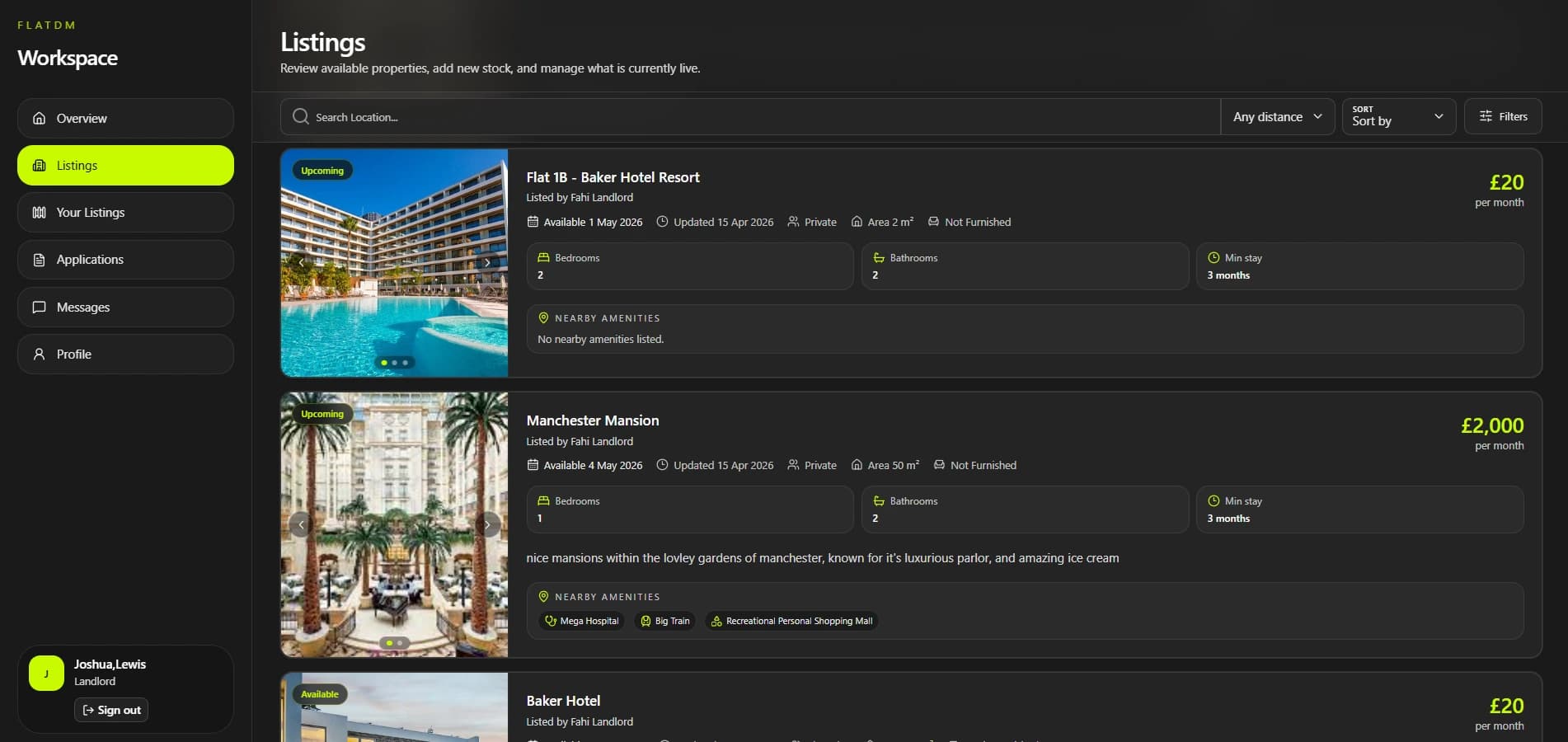This screenshot has height=742, width=1568.
Task: Click the search magnifier icon
Action: [x=301, y=116]
